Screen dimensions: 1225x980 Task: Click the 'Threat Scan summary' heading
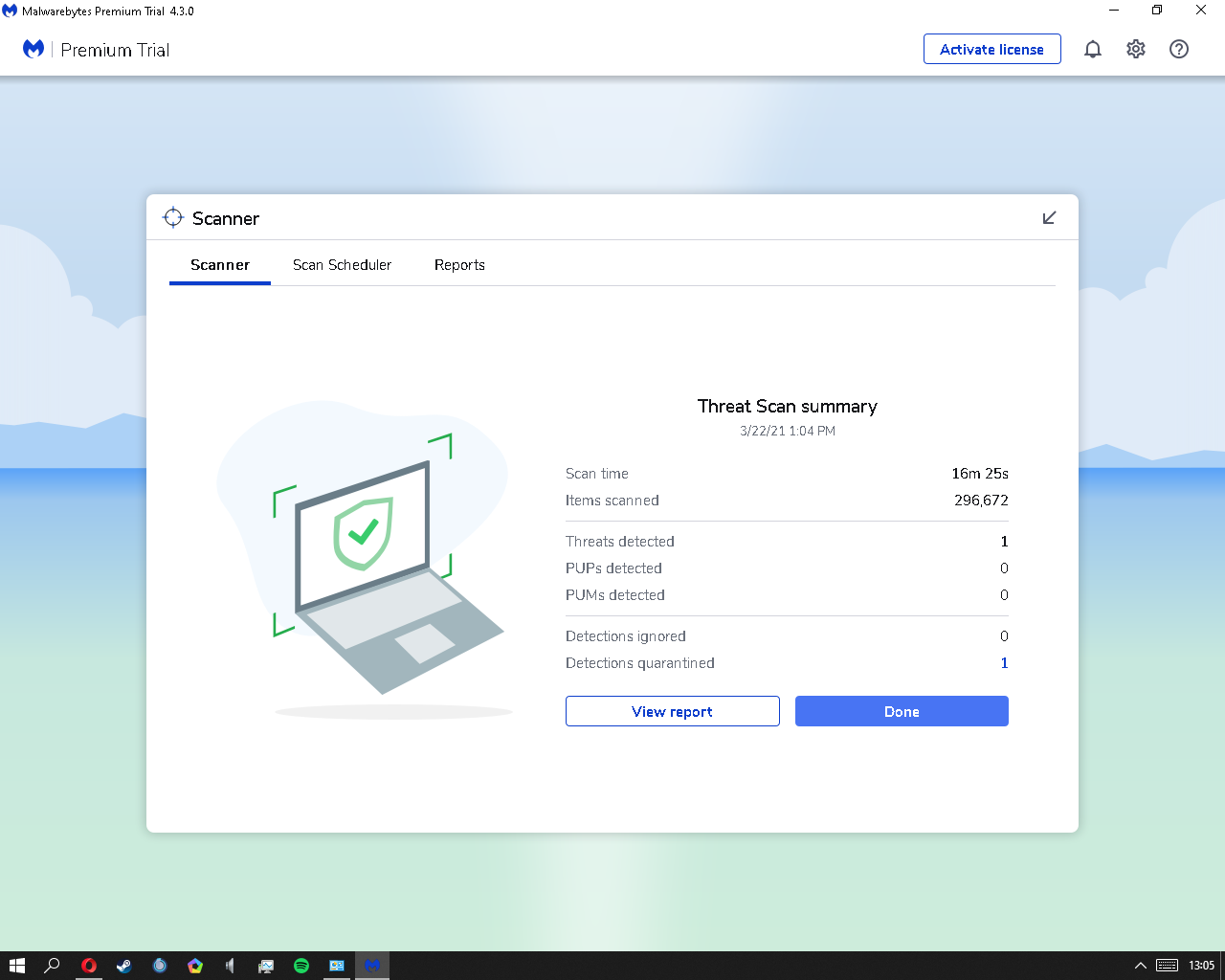[788, 406]
